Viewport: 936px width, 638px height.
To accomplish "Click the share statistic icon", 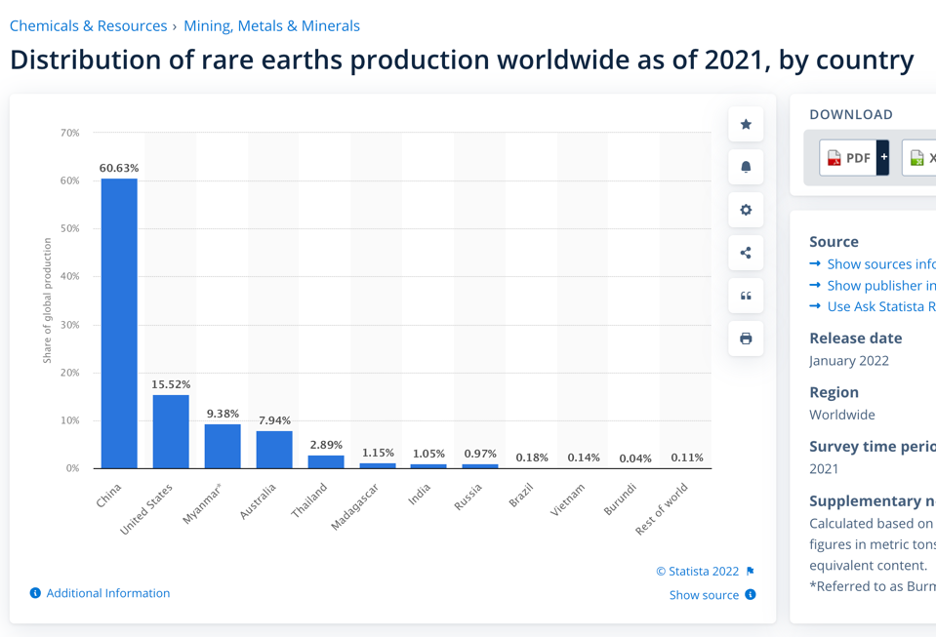I will pyautogui.click(x=745, y=253).
